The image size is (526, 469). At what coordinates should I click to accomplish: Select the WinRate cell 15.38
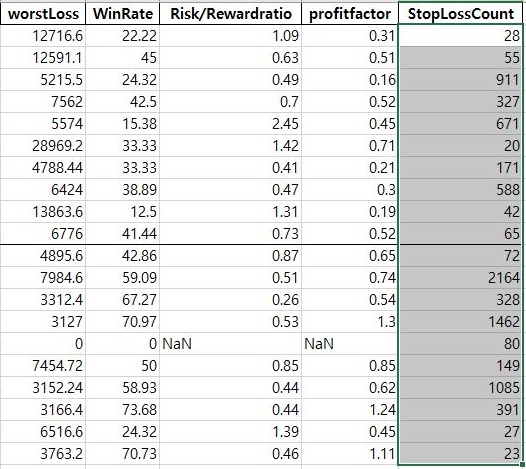(122, 124)
